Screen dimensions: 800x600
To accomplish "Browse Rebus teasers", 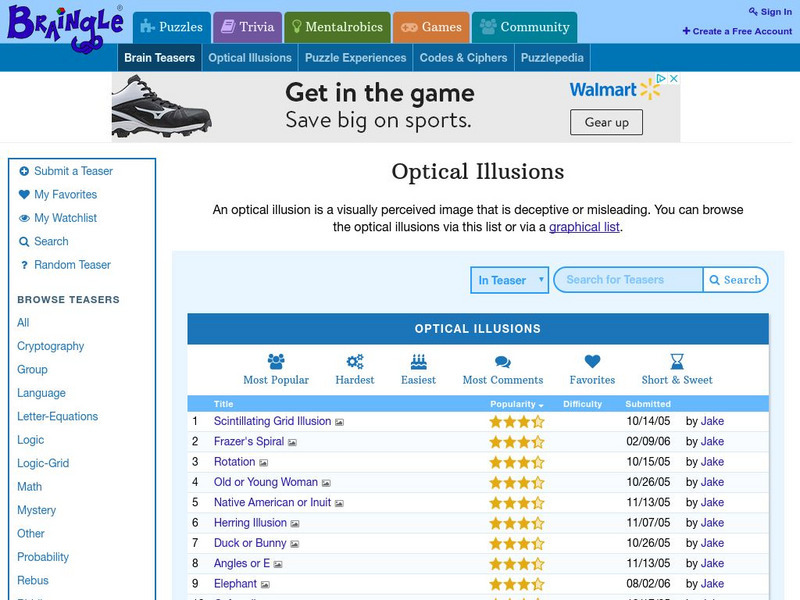I will tap(33, 581).
